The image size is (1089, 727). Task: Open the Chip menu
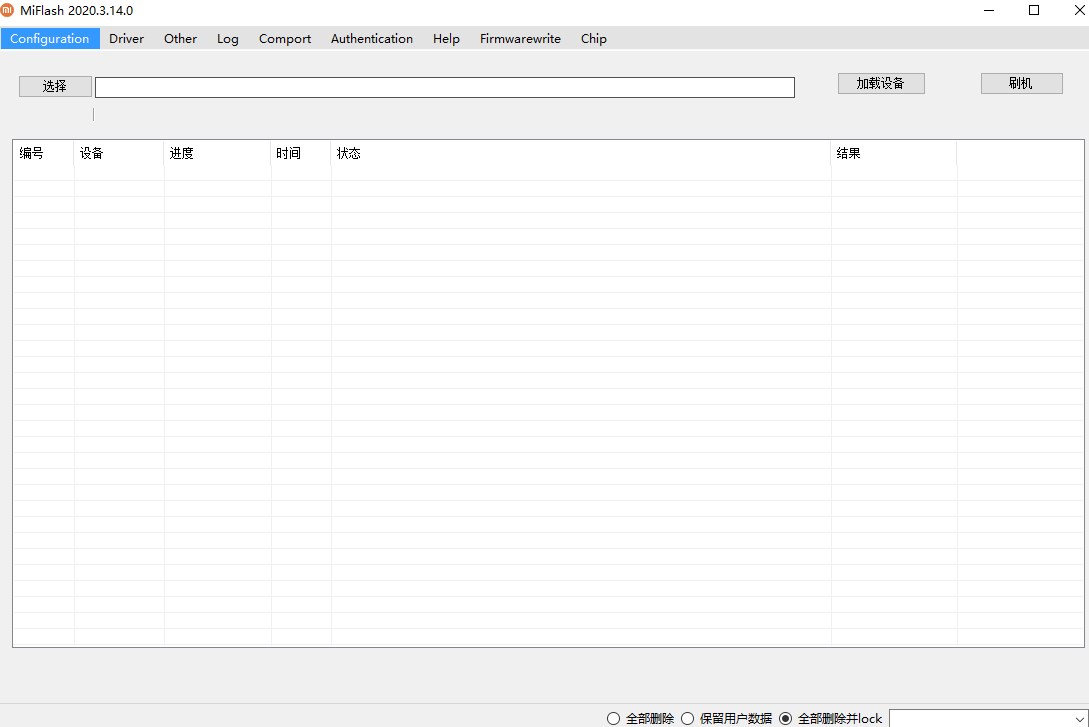click(593, 39)
